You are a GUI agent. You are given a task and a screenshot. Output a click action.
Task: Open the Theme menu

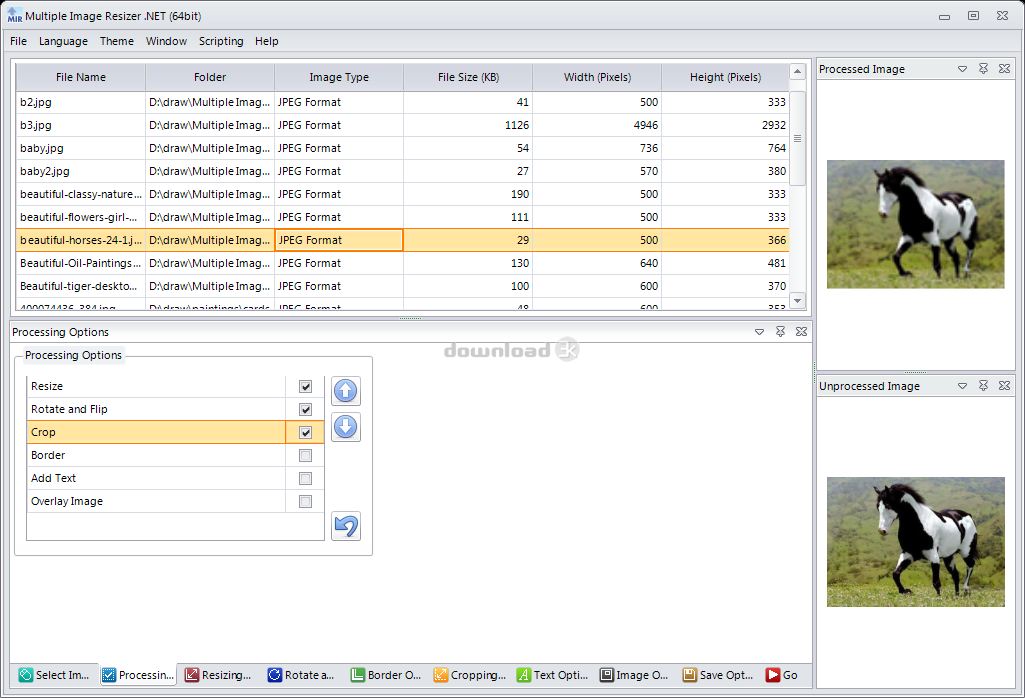pyautogui.click(x=117, y=41)
